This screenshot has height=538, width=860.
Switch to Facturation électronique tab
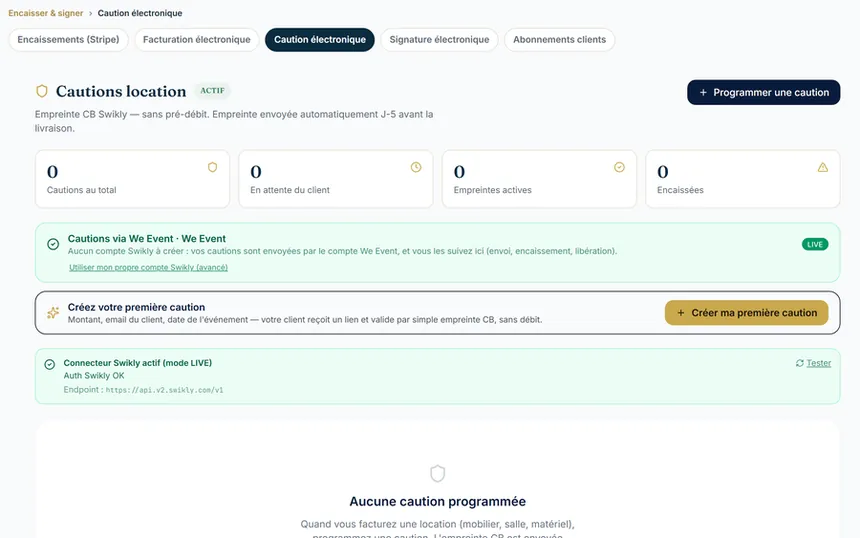pyautogui.click(x=196, y=39)
